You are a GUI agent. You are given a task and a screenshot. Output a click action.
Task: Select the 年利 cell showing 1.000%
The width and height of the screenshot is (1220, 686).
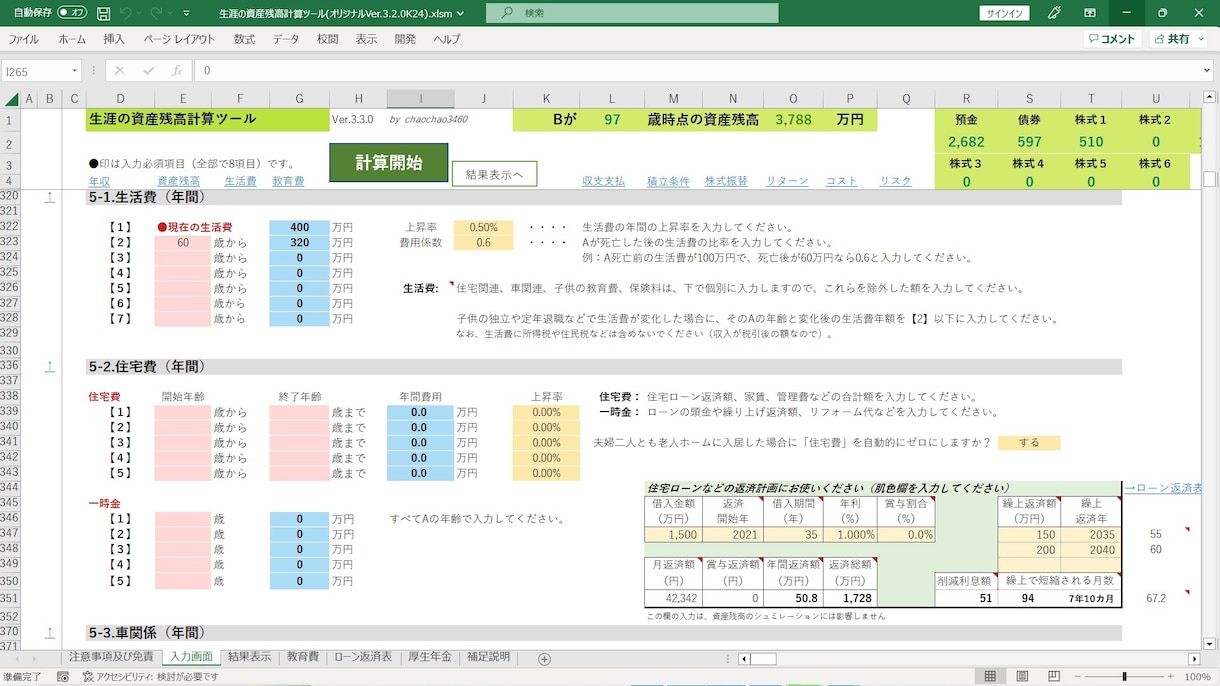[849, 535]
